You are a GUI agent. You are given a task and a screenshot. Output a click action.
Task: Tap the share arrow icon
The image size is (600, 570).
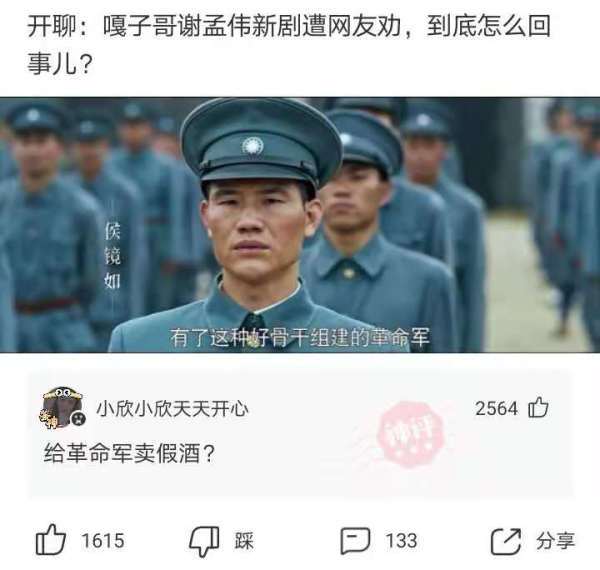click(506, 541)
